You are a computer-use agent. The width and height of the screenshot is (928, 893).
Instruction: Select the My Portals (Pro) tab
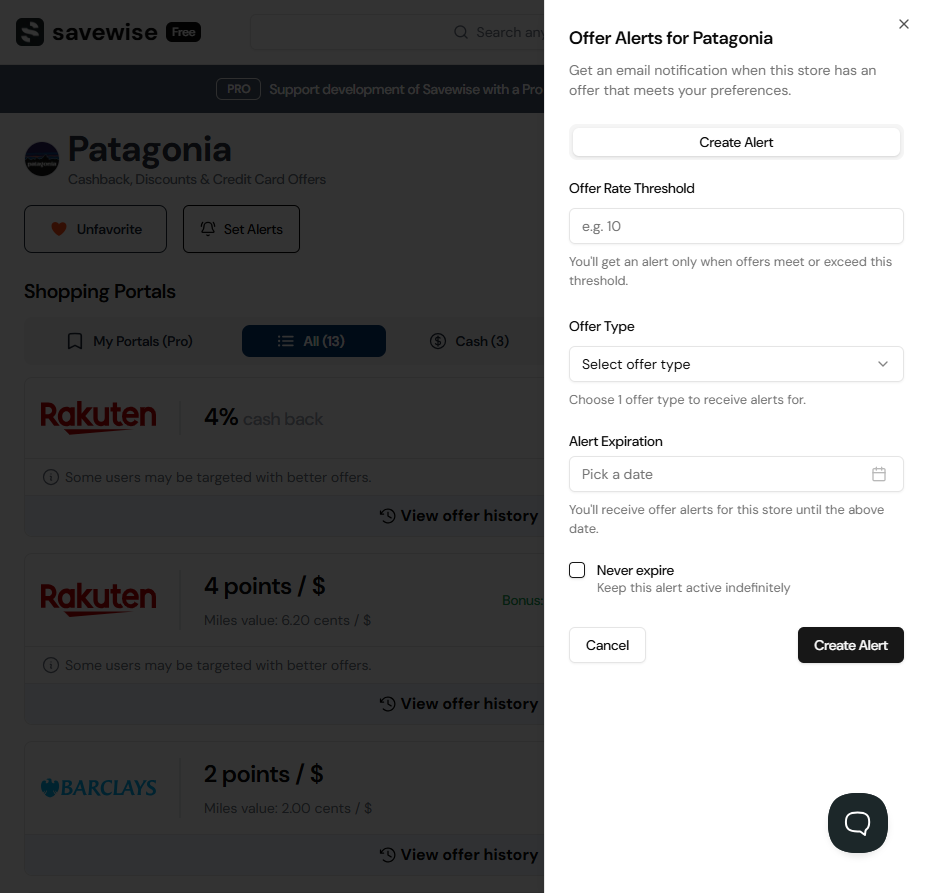tap(130, 341)
